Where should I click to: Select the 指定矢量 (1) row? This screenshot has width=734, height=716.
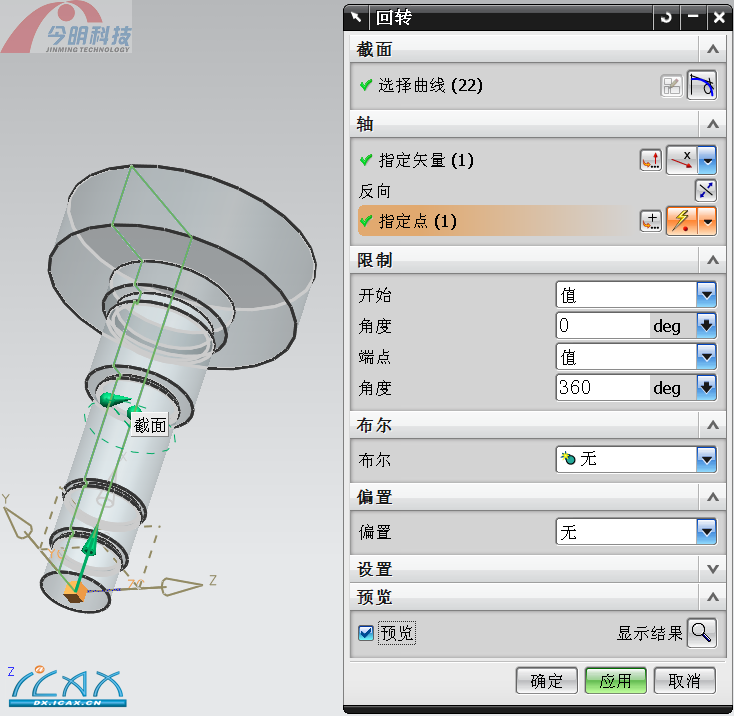pyautogui.click(x=537, y=161)
